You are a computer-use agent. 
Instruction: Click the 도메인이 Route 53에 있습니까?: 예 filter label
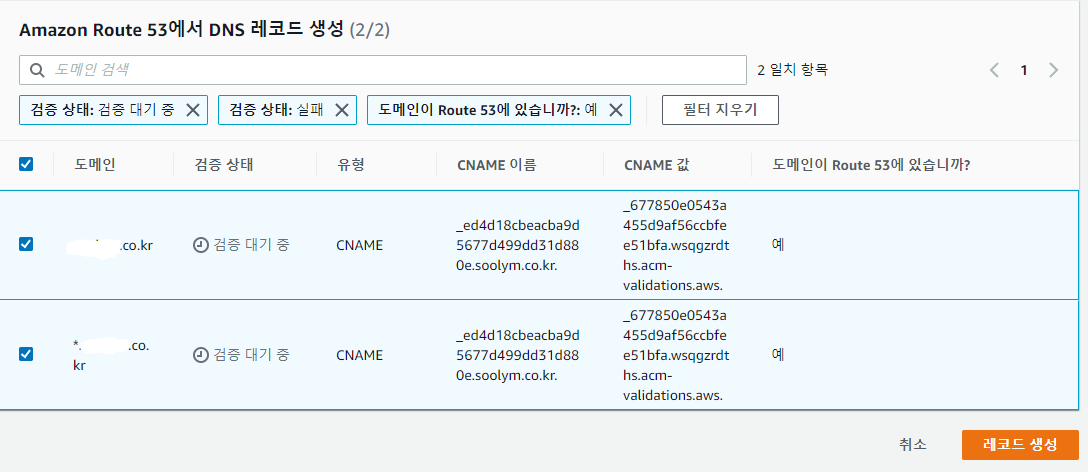[488, 110]
